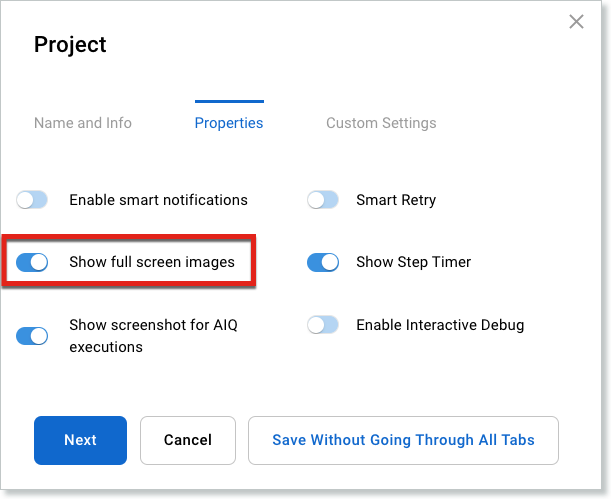Screen dimensions: 611x499
Task: Click the 'Show full screen images' label text
Action: [152, 262]
